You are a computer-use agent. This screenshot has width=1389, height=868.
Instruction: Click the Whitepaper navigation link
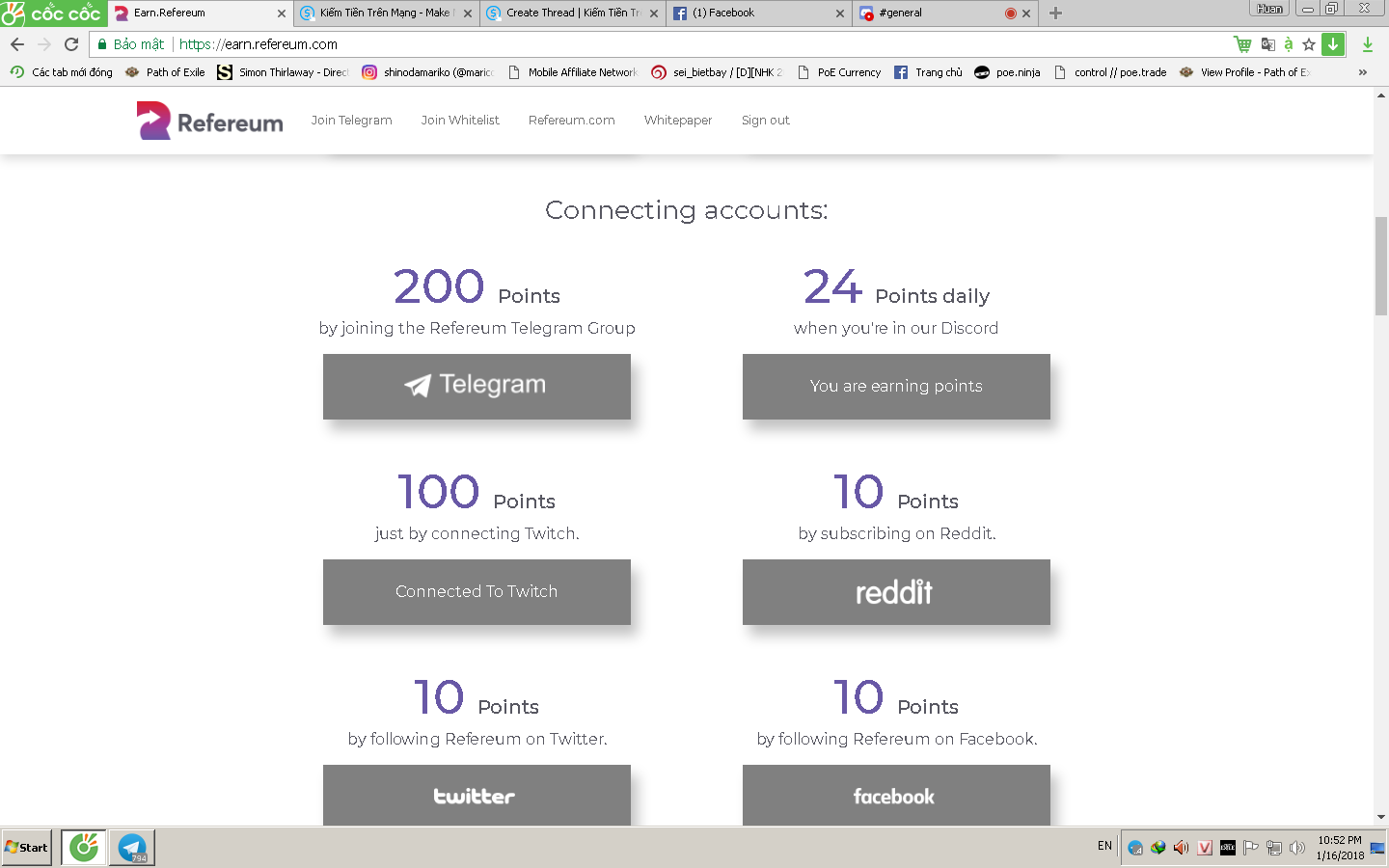[678, 121]
